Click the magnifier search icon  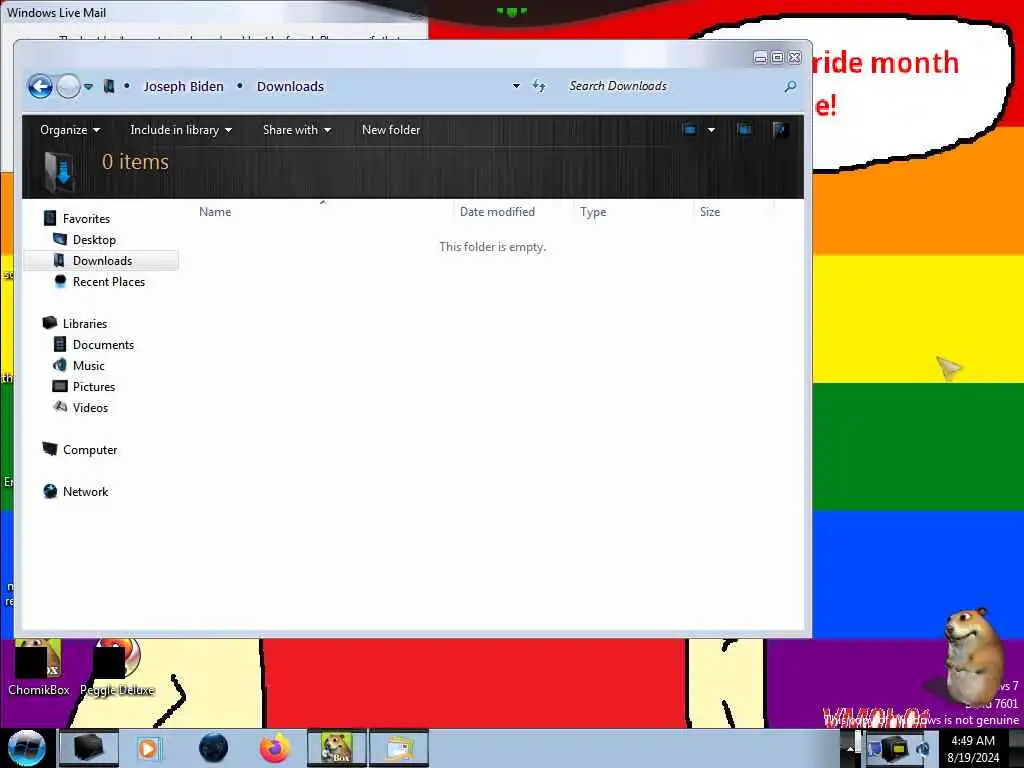pyautogui.click(x=790, y=86)
